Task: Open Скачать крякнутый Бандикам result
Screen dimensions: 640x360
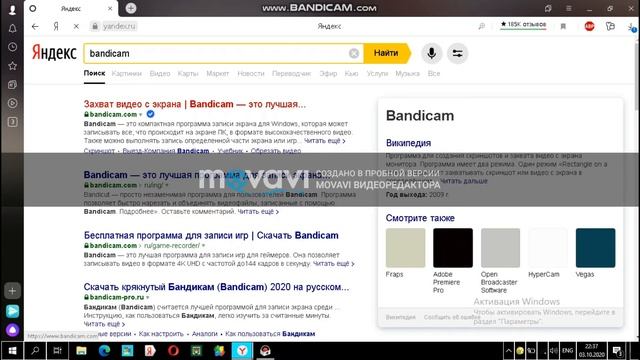Action: [216, 287]
